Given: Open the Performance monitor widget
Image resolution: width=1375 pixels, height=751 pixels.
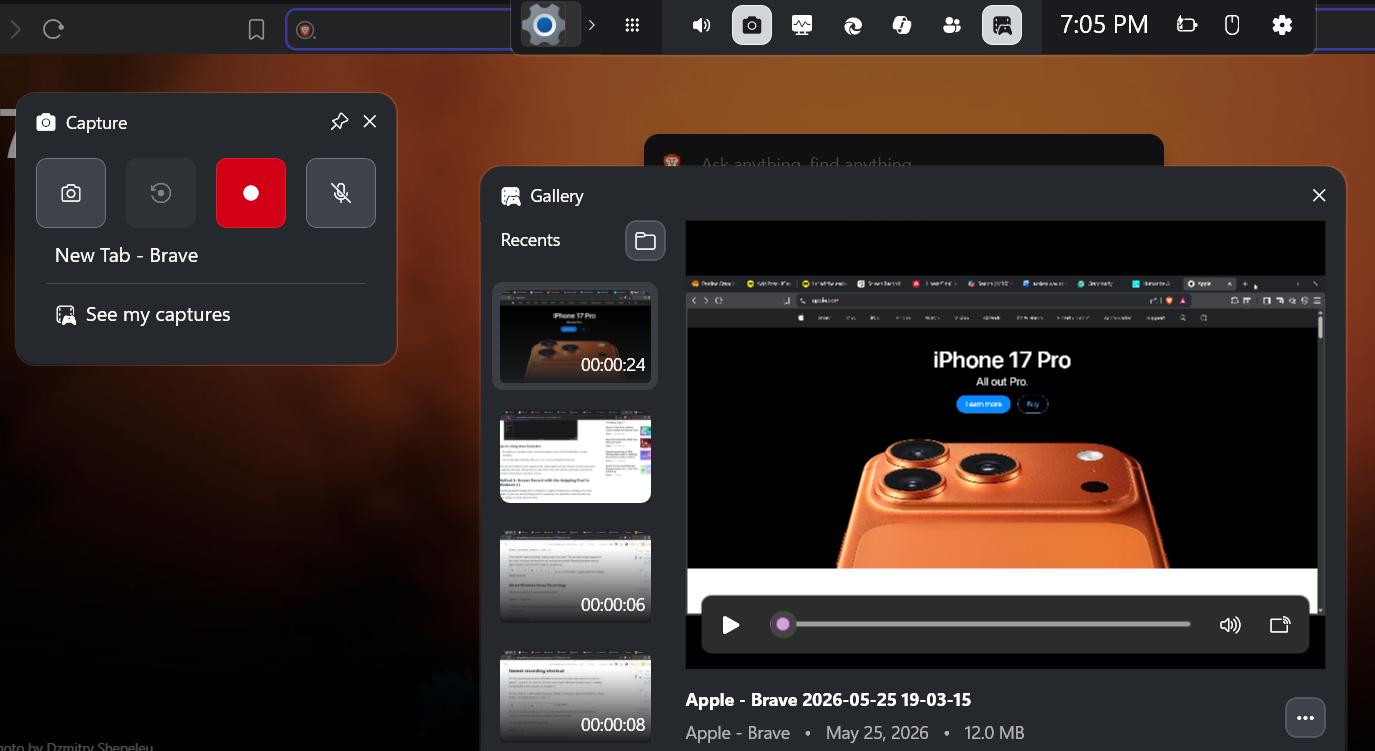Looking at the screenshot, I should 802,25.
